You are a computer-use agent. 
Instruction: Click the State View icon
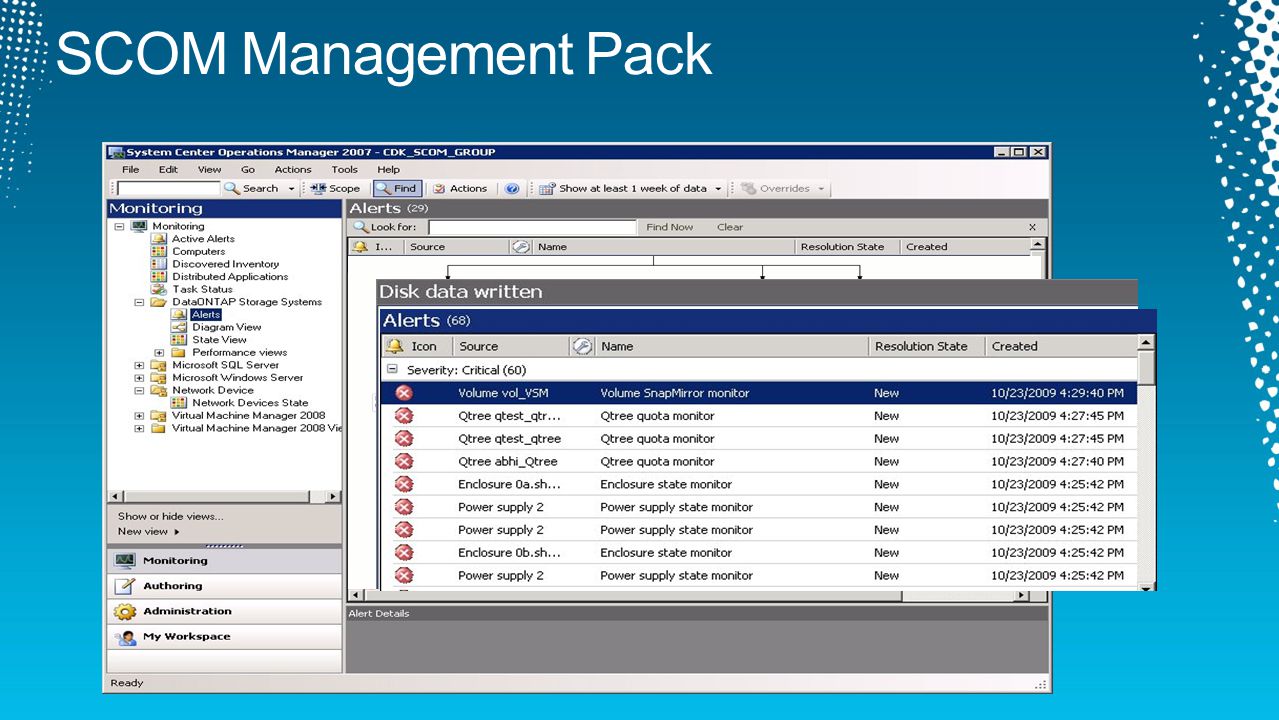click(179, 340)
